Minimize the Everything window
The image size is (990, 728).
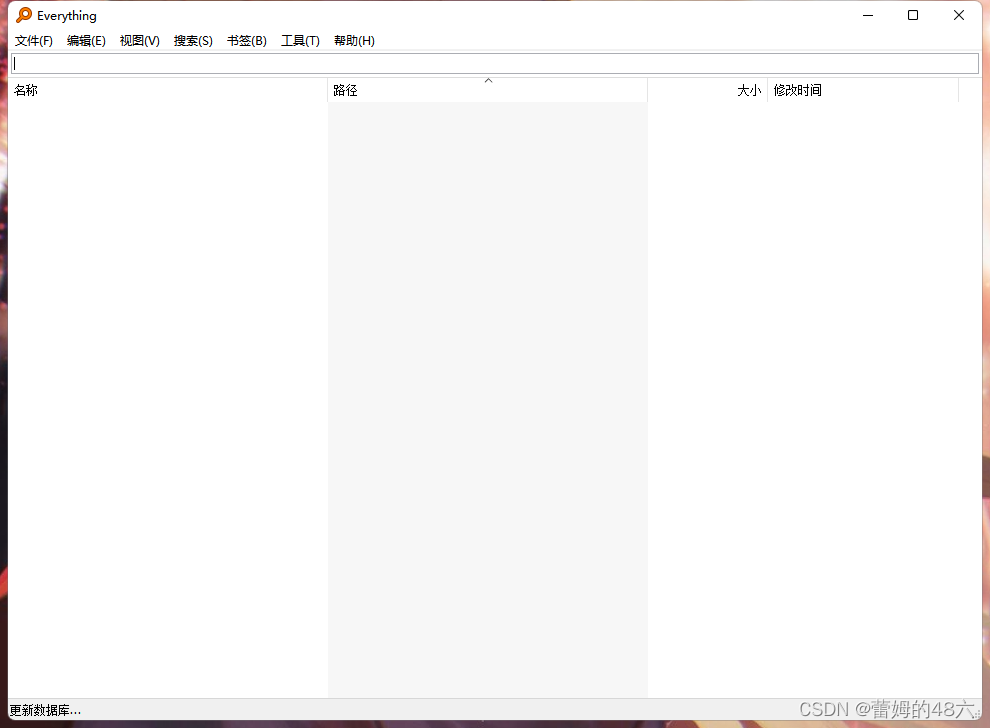(868, 15)
